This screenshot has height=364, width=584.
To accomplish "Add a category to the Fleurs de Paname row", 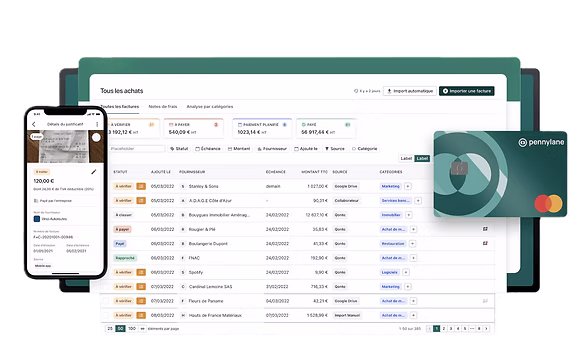I will tap(413, 301).
